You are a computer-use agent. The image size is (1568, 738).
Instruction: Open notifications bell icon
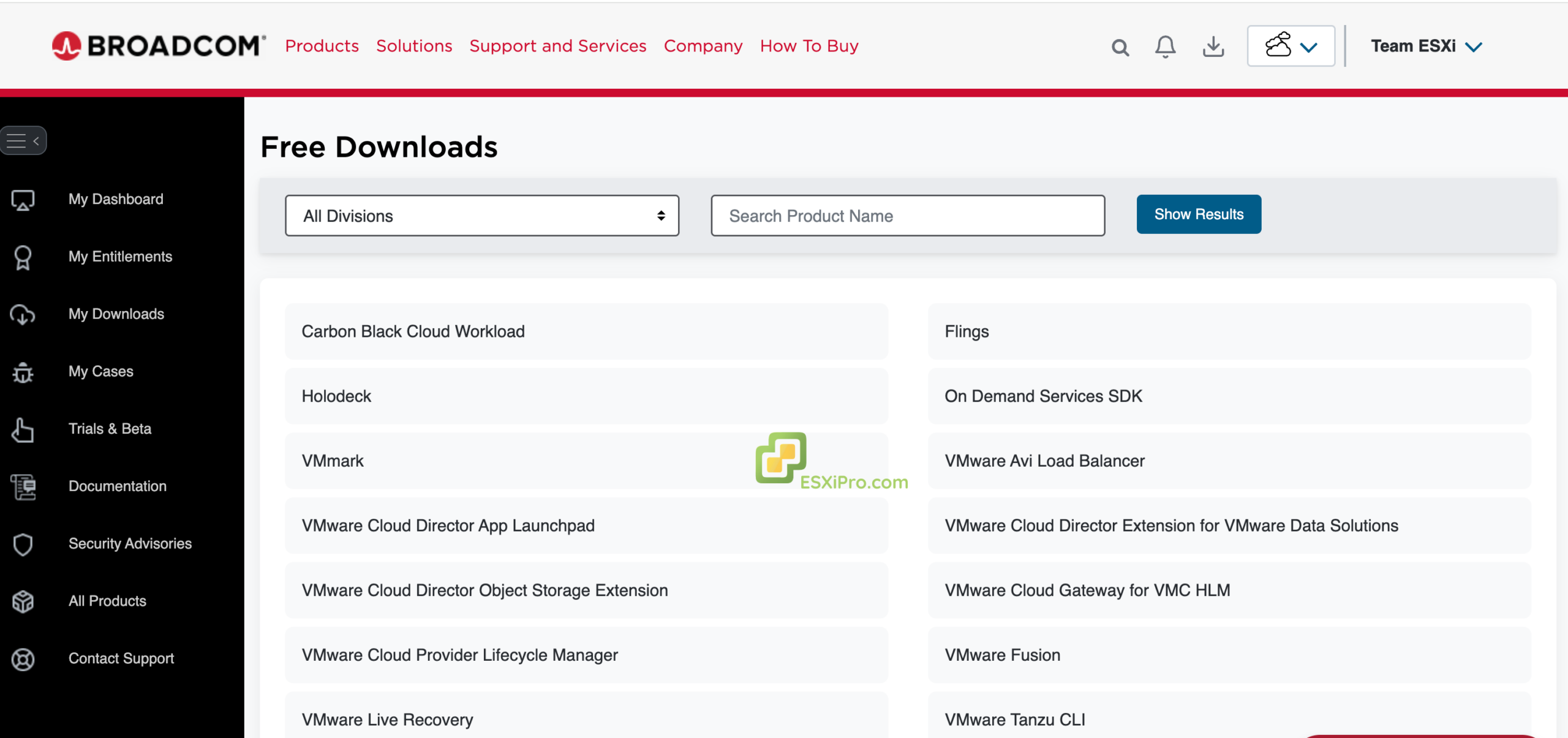1165,47
